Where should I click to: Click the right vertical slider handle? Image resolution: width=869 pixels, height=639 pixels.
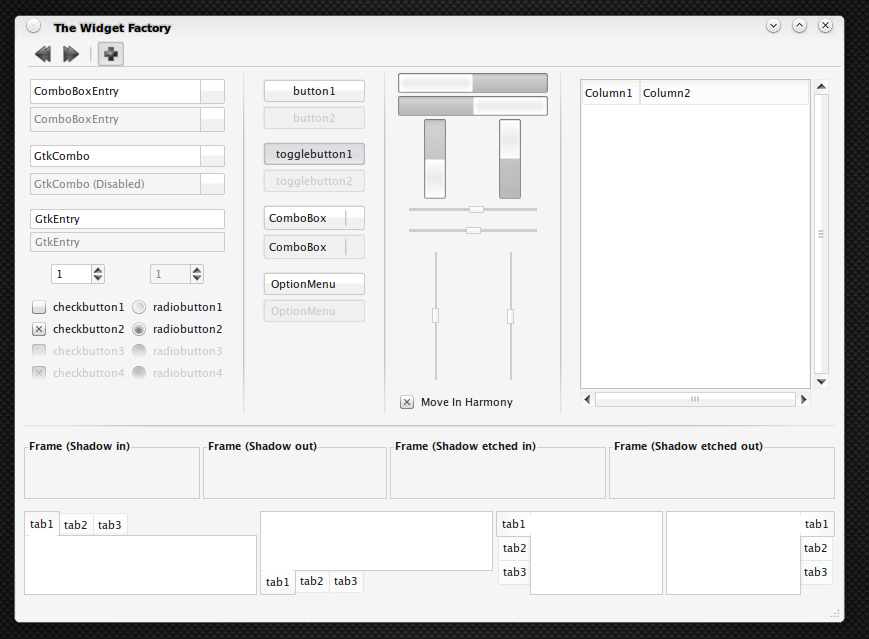pos(510,316)
